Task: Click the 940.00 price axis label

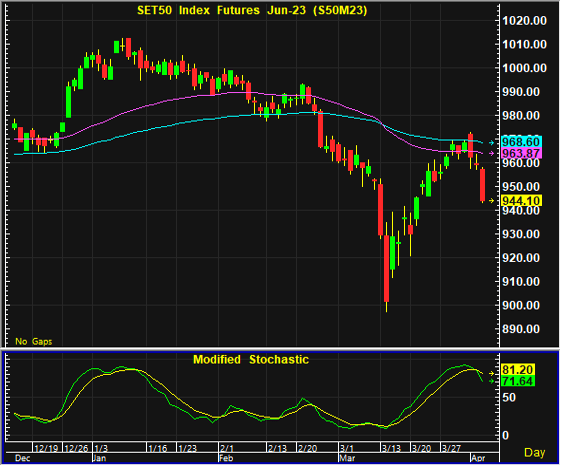Action: coord(521,210)
